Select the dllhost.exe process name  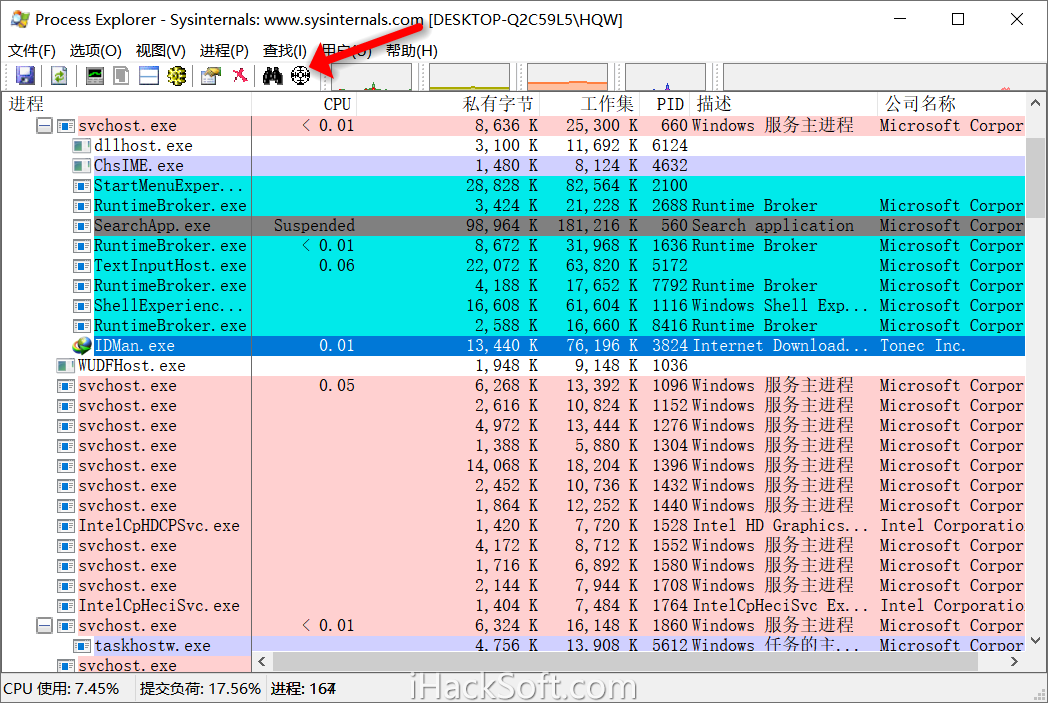point(143,146)
